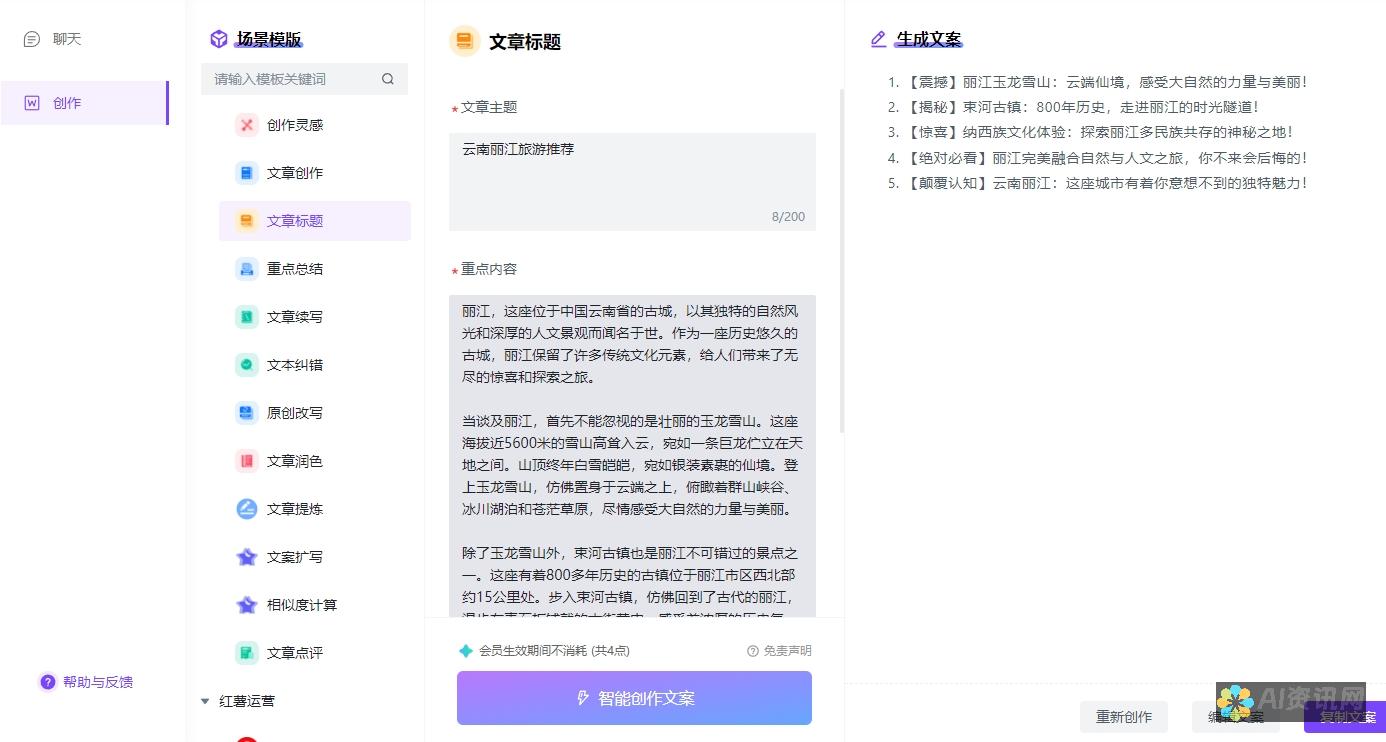Click the 原创改写 template icon
The image size is (1386, 742).
point(247,413)
